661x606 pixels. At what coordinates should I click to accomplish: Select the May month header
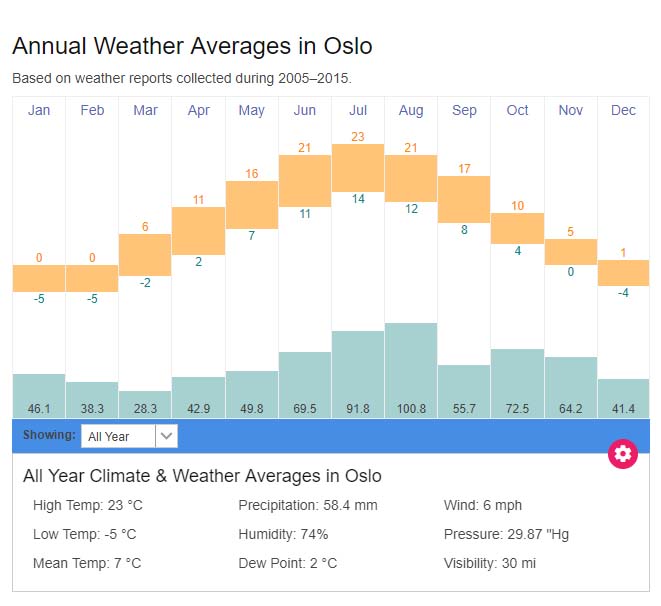252,110
